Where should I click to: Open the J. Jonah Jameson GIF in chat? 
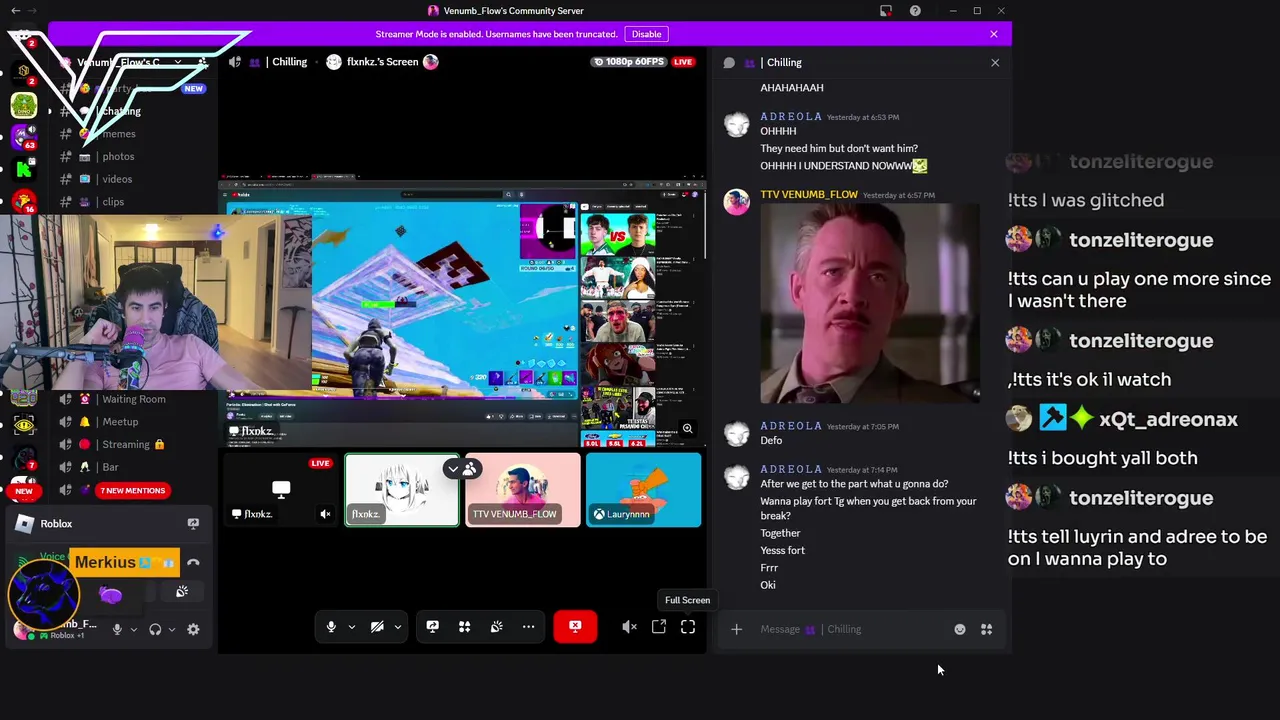click(870, 303)
